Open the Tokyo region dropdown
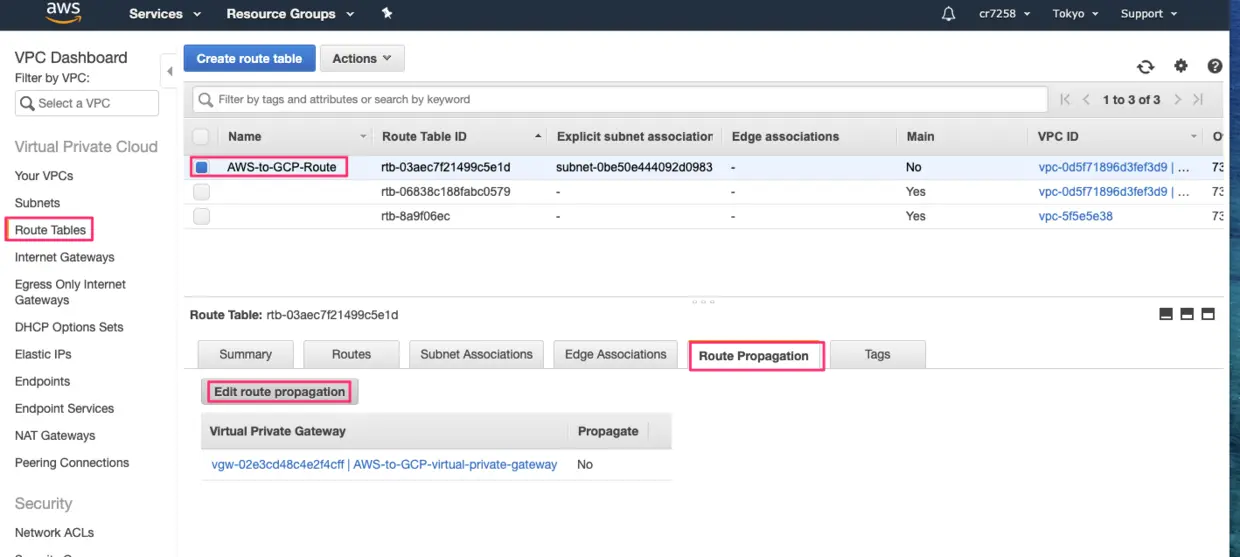 pyautogui.click(x=1075, y=14)
